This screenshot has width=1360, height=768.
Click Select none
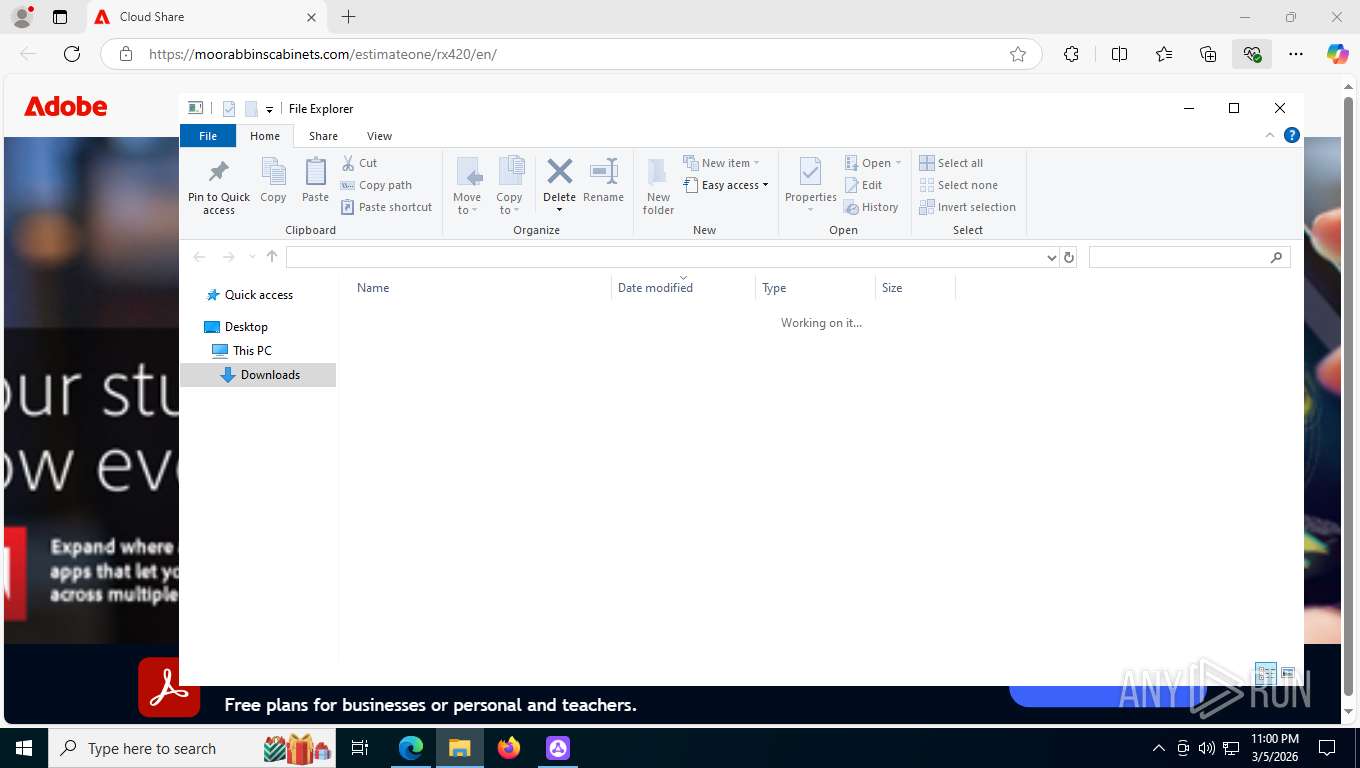(x=958, y=185)
